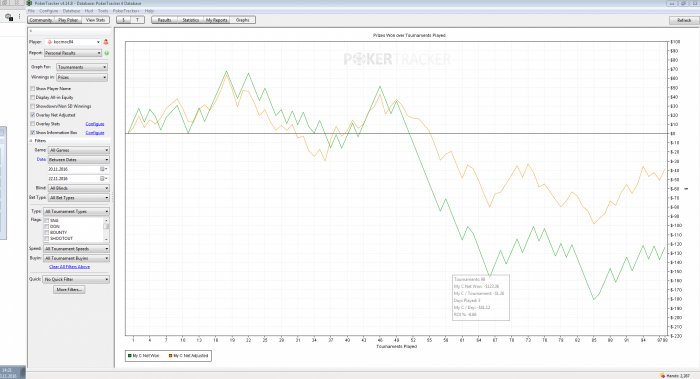The width and height of the screenshot is (700, 379).
Task: Open the Hud menu
Action: coord(89,11)
